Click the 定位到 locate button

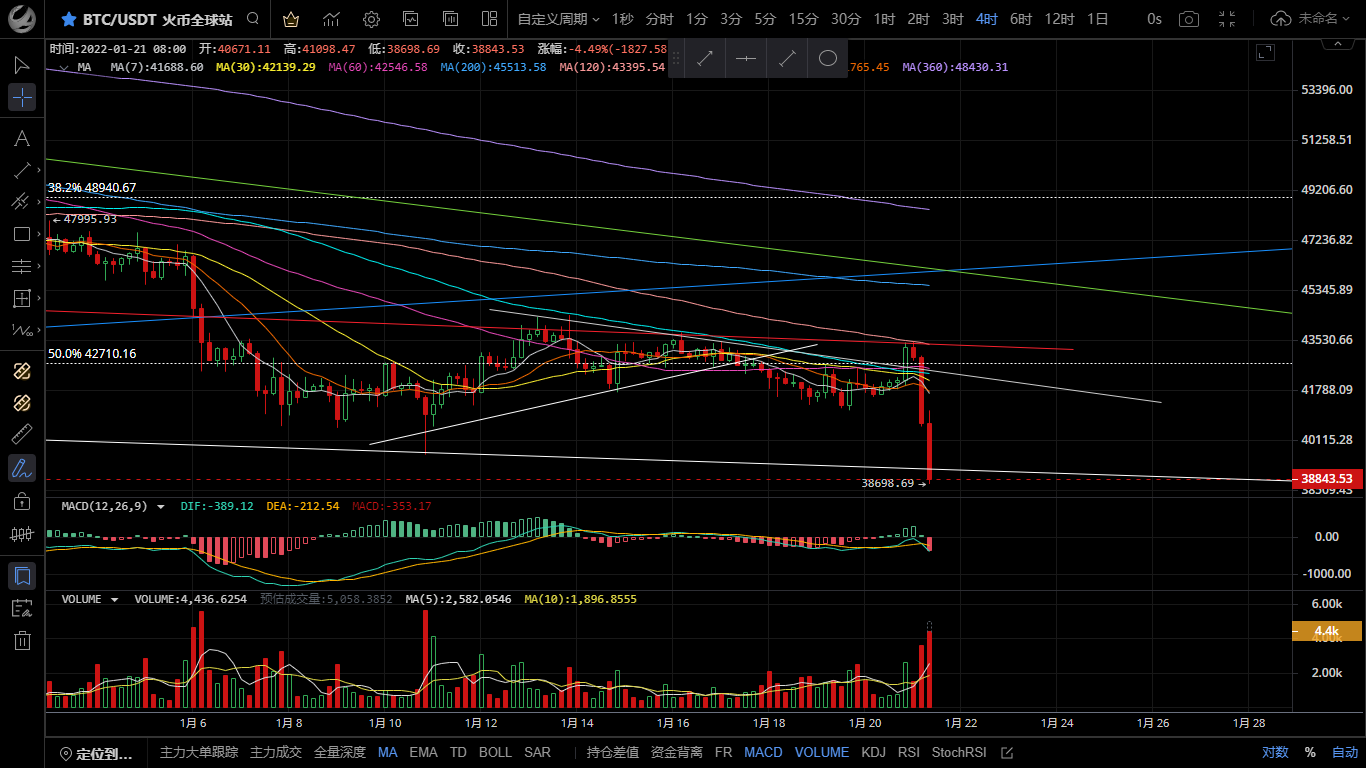pos(96,753)
